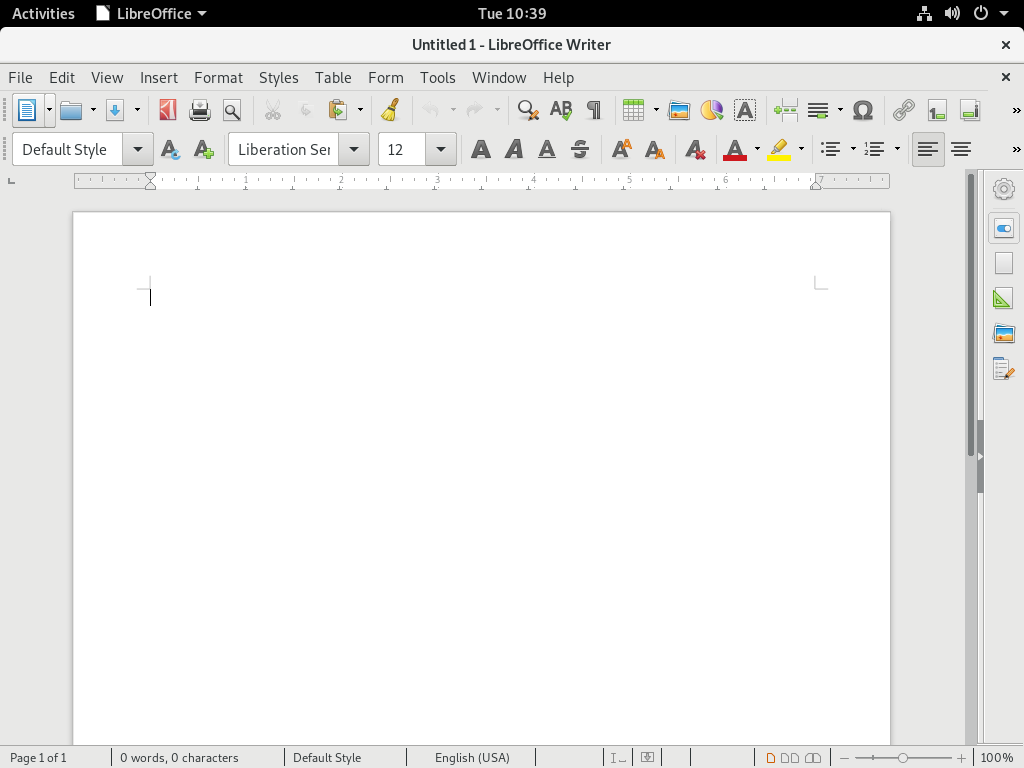The width and height of the screenshot is (1024, 768).
Task: Click New Style icon
Action: [204, 150]
